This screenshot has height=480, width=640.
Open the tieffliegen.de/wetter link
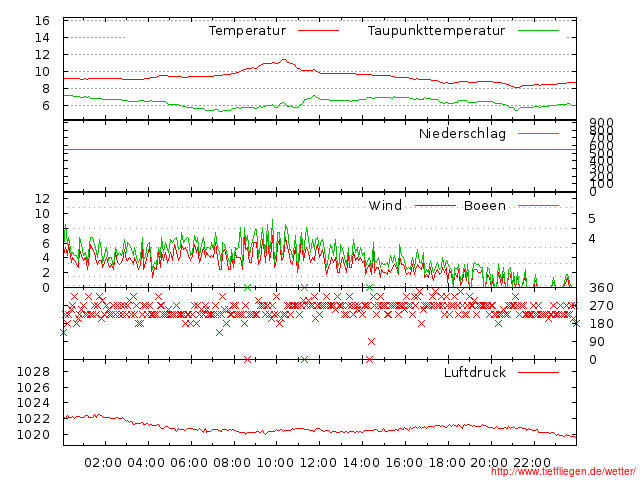563,472
